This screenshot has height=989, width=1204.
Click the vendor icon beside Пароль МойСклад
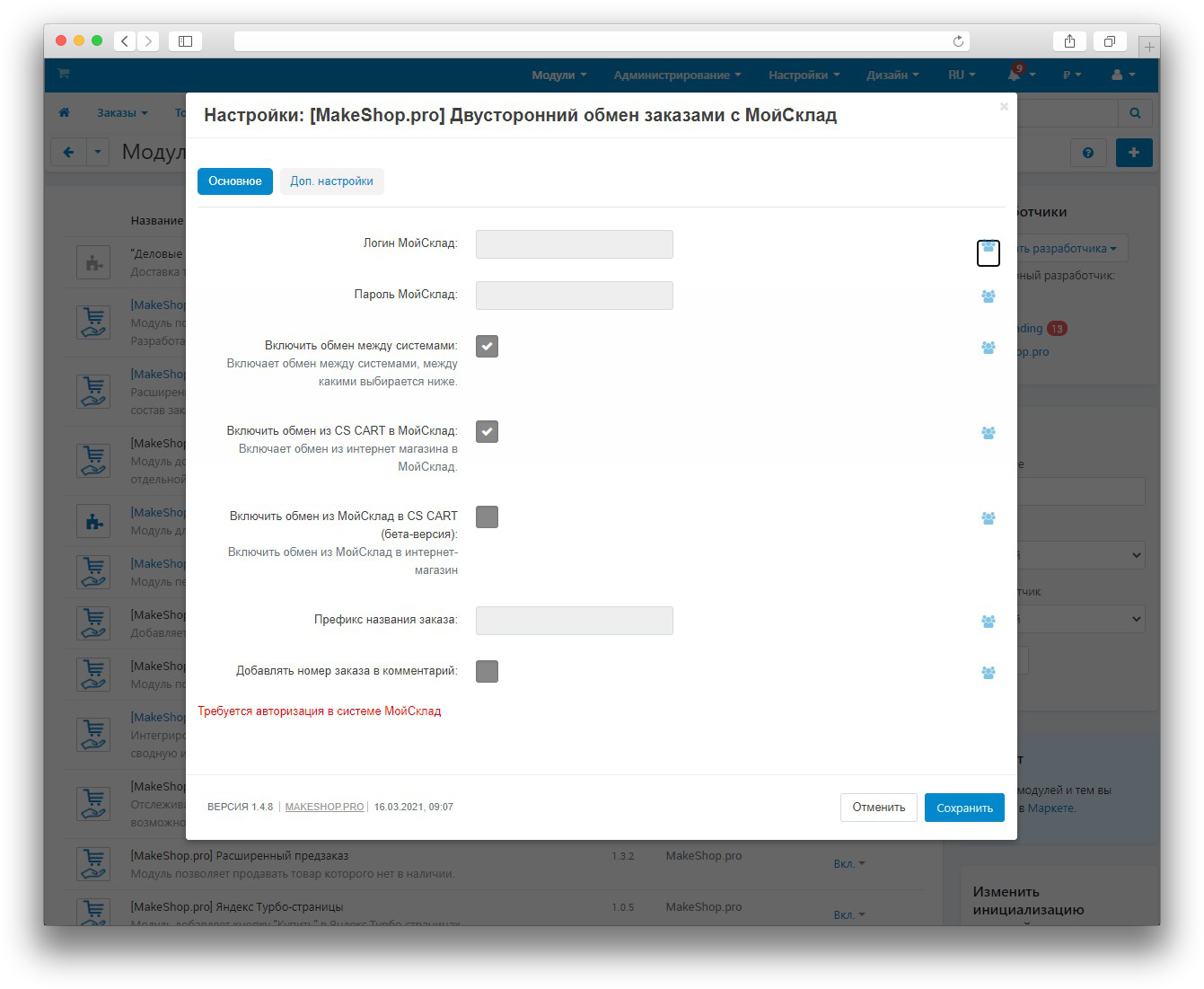click(988, 296)
